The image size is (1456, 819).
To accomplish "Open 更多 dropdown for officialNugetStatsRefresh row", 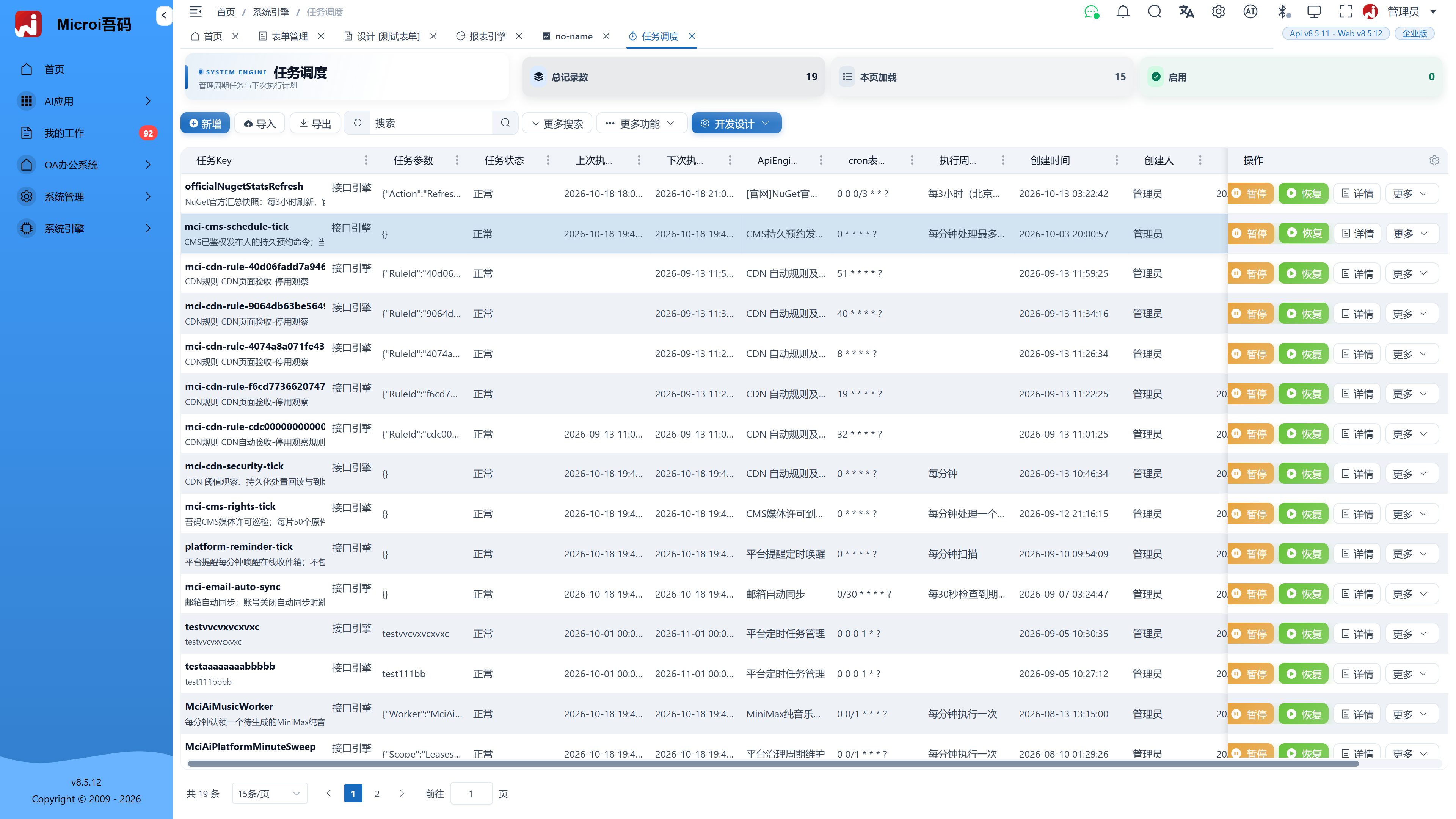I will pos(1411,194).
